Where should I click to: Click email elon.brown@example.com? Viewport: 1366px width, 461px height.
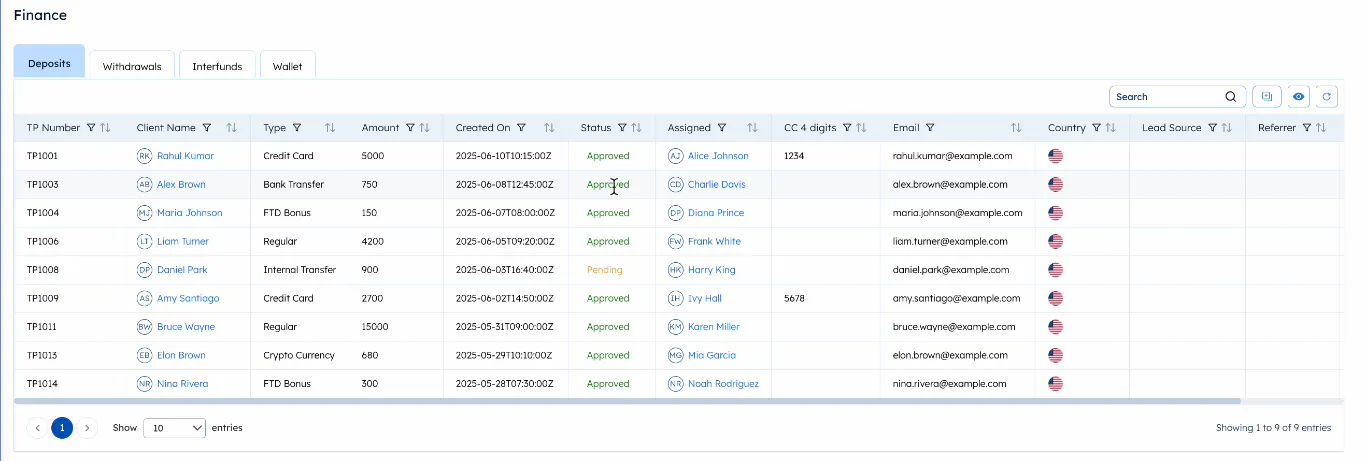tap(951, 355)
